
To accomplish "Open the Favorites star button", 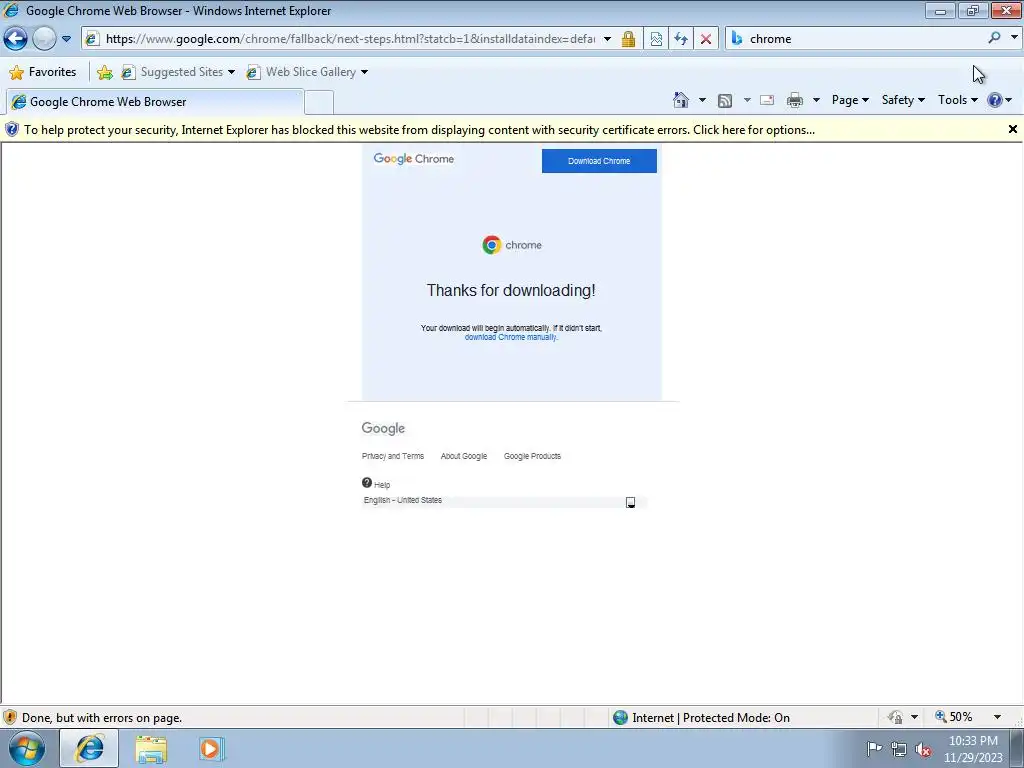I will click(43, 72).
